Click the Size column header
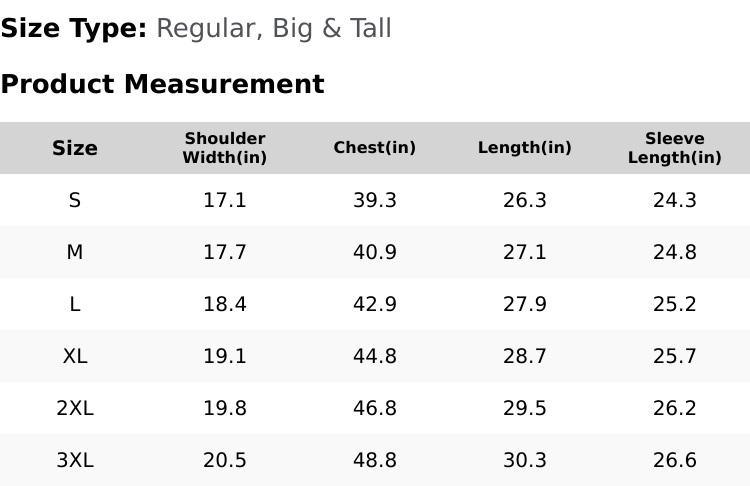This screenshot has height=486, width=750. pos(75,148)
